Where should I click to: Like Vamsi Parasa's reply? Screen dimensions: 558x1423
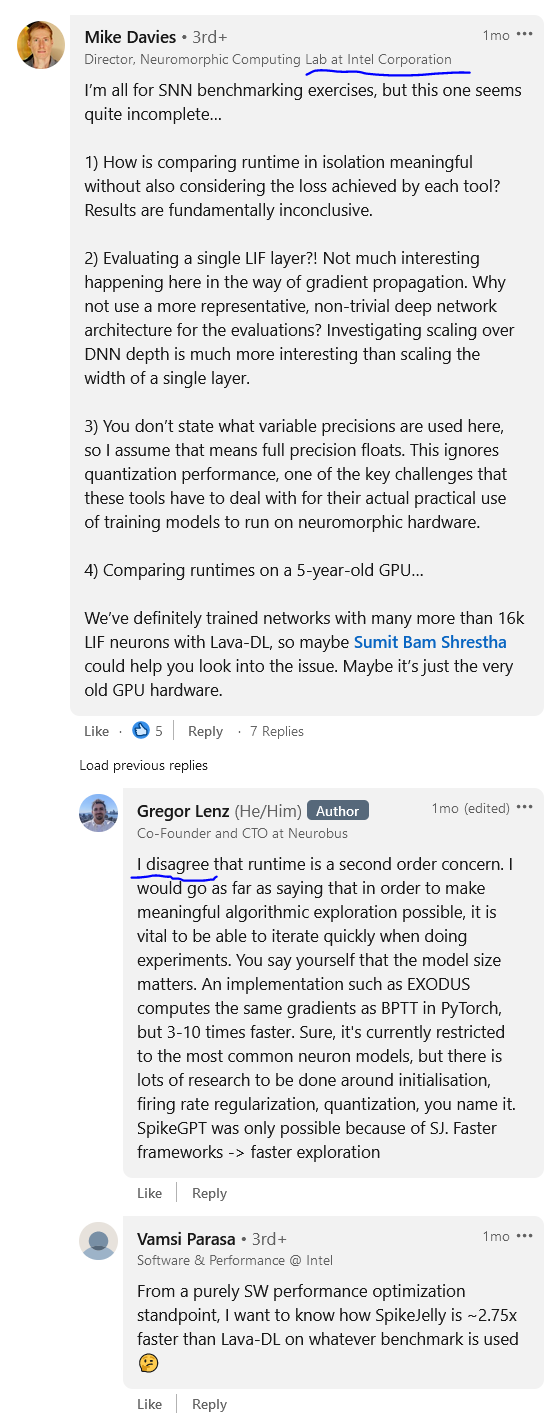coord(150,1404)
